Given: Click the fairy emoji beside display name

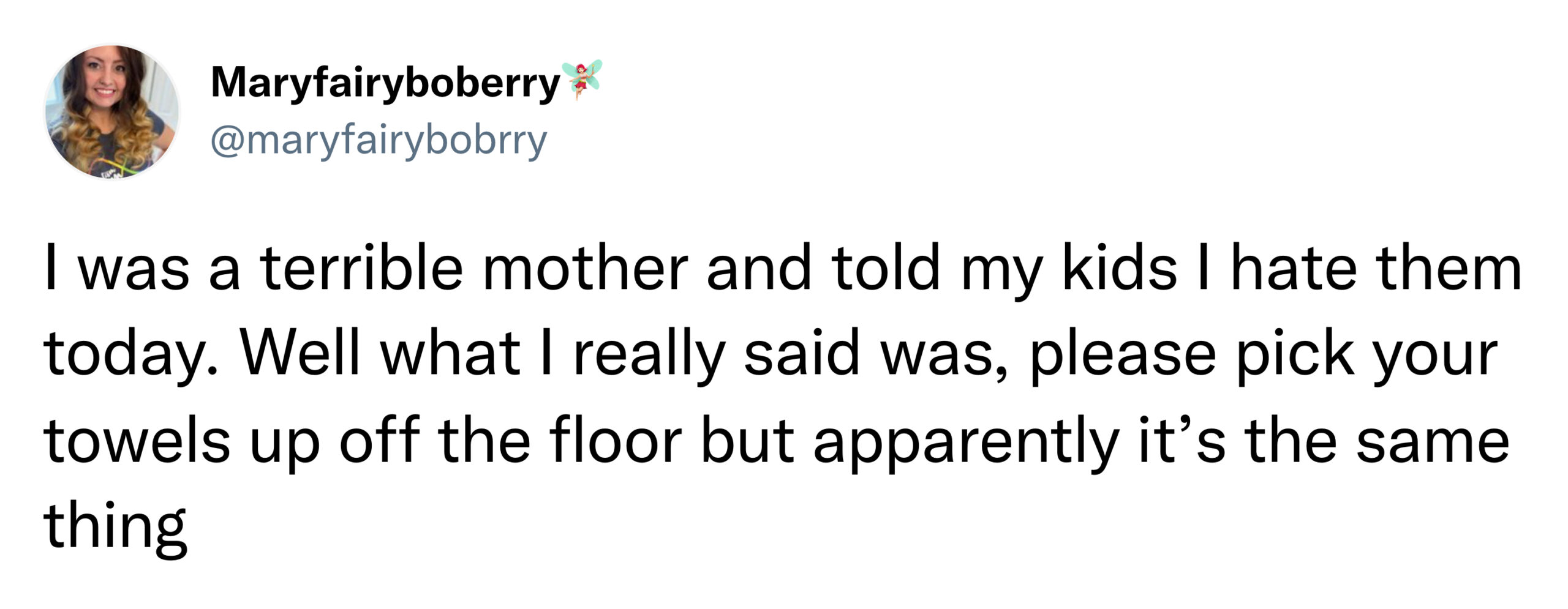Looking at the screenshot, I should [x=581, y=80].
